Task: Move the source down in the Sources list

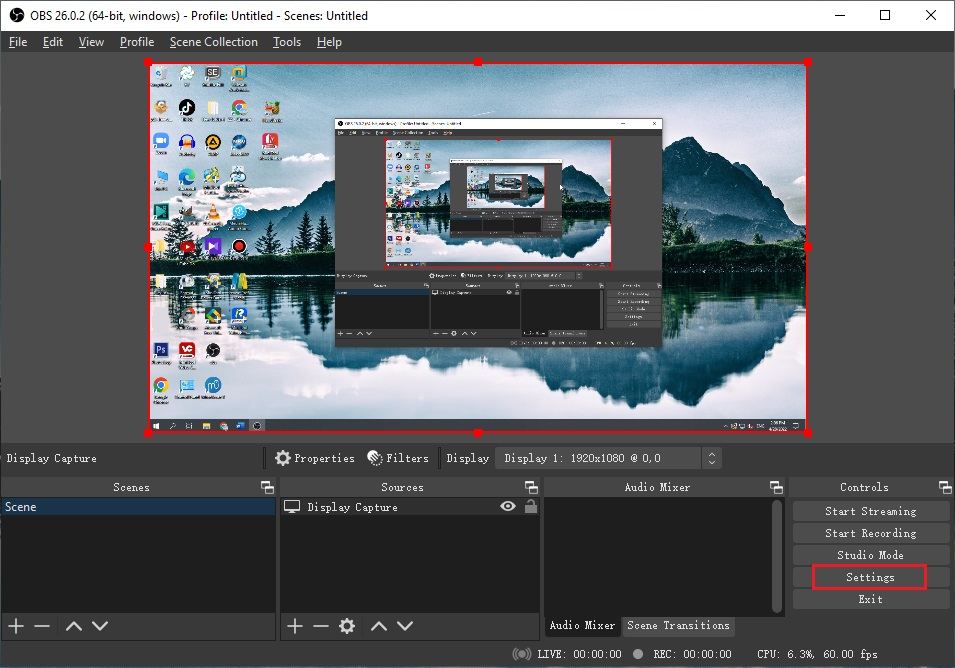Action: pos(405,625)
